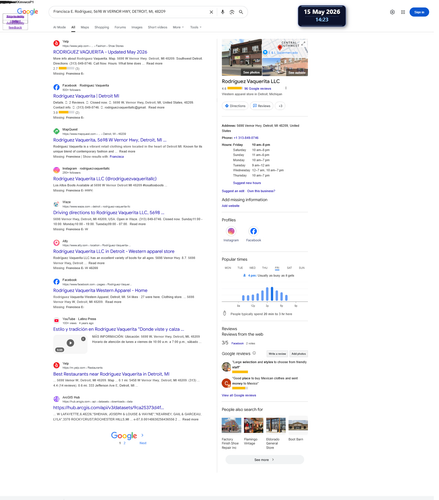Screen dimensions: 439x500
Task: Select the Maps tab
Action: click(x=85, y=27)
